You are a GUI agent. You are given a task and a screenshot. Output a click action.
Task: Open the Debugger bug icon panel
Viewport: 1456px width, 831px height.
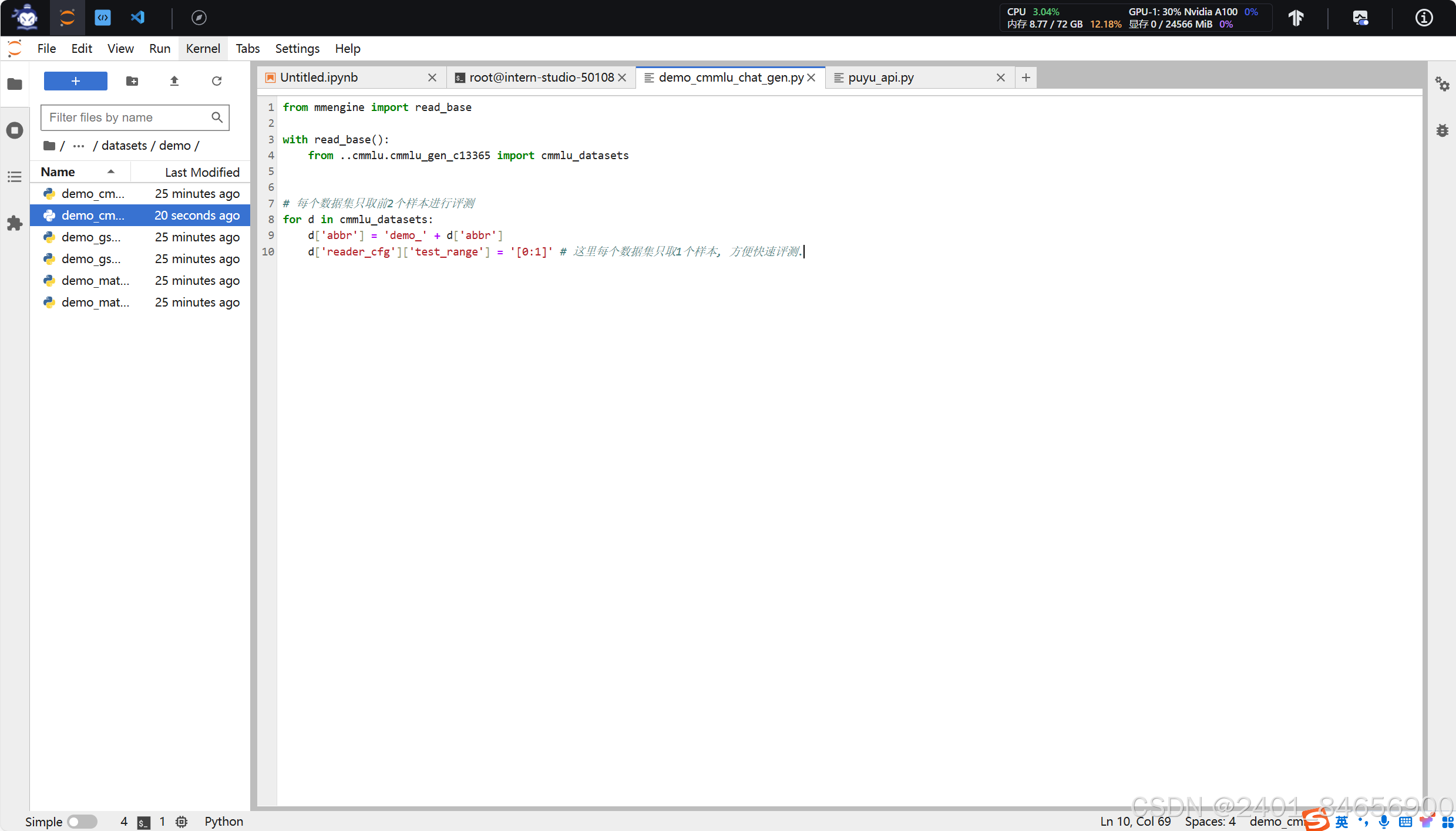click(x=1442, y=130)
